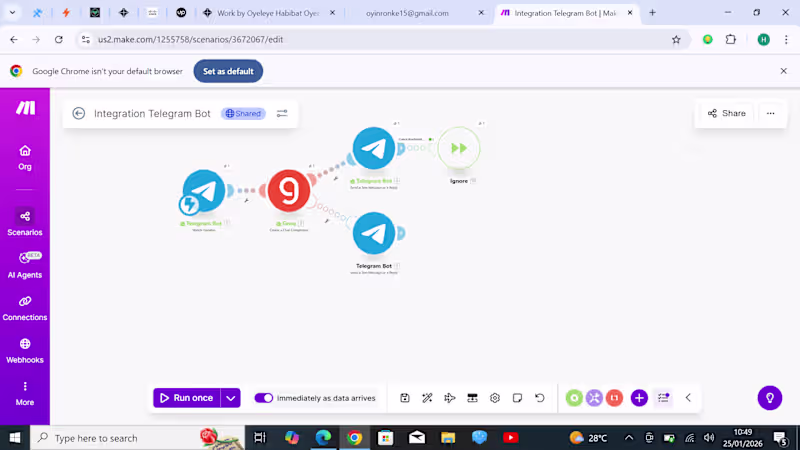
Task: Click the Shared status badge
Action: (x=243, y=113)
